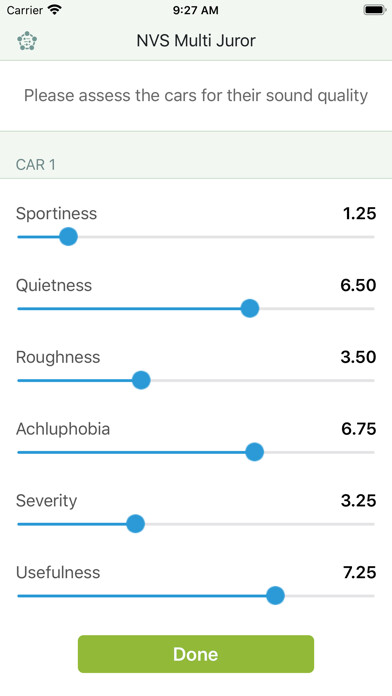
Task: Click the Achluphobia slider thumb
Action: [x=254, y=452]
